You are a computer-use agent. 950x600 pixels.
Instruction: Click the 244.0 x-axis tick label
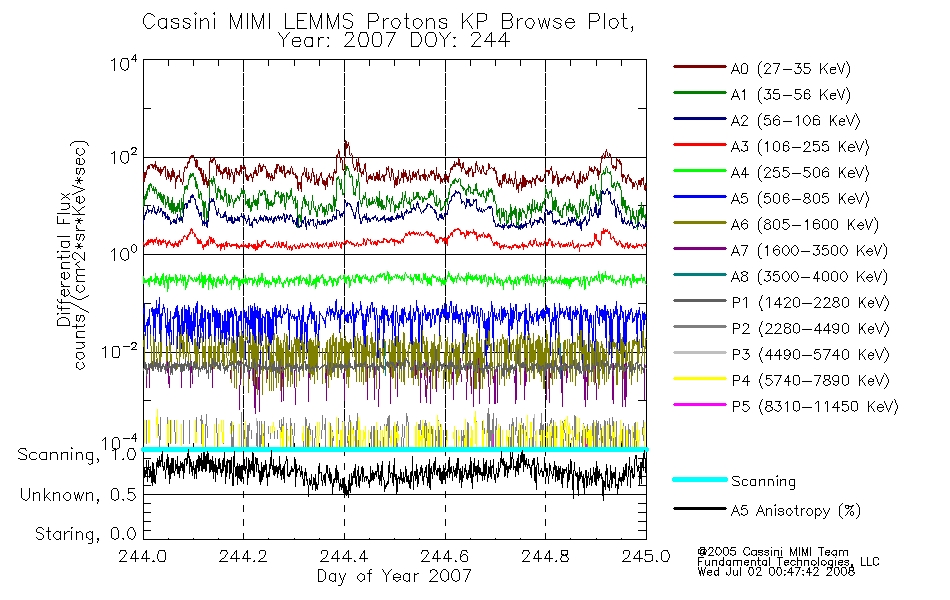tap(142, 556)
